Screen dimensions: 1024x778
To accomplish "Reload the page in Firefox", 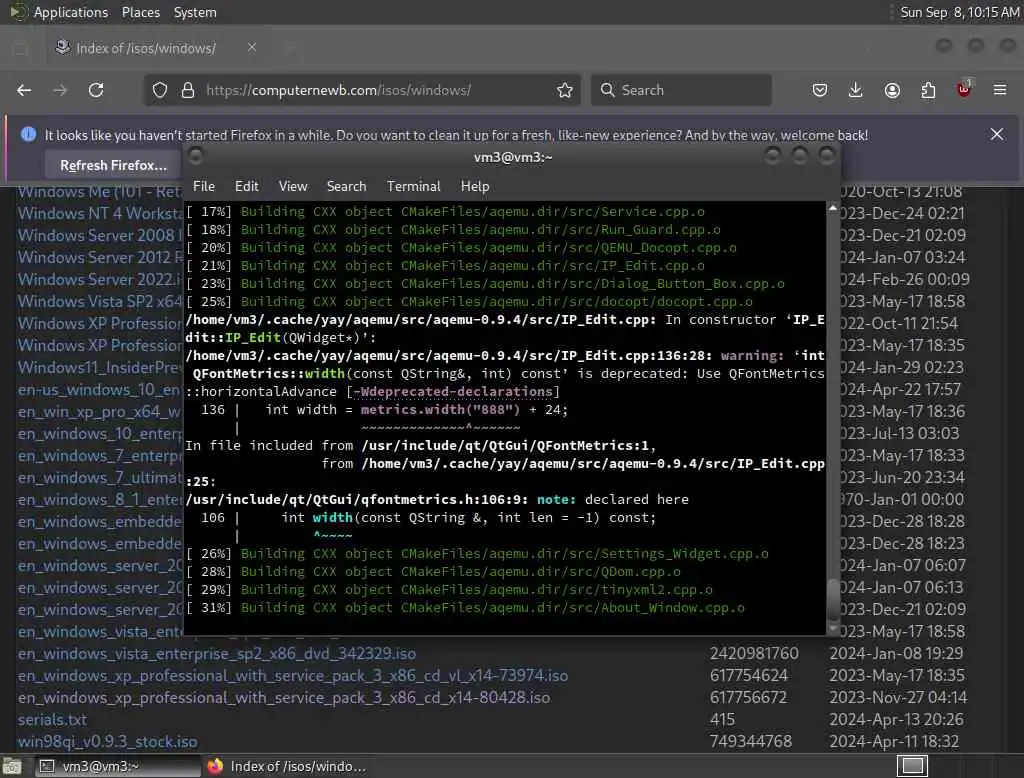I will click(96, 90).
